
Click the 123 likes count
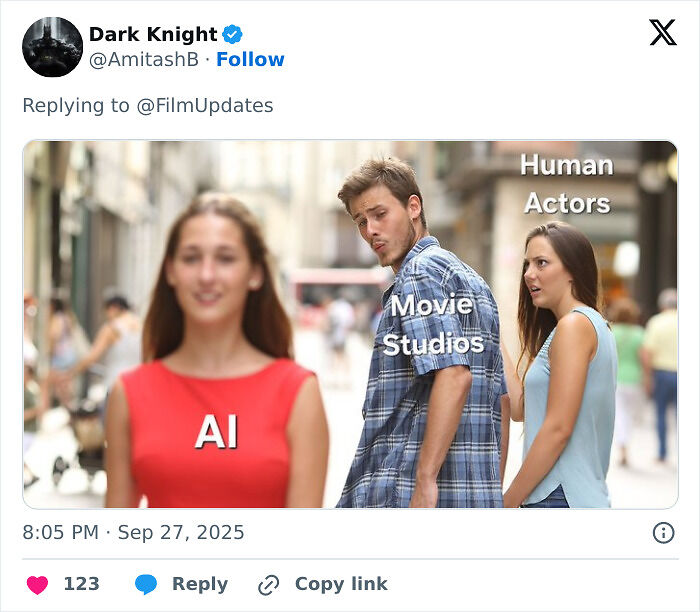pos(81,584)
